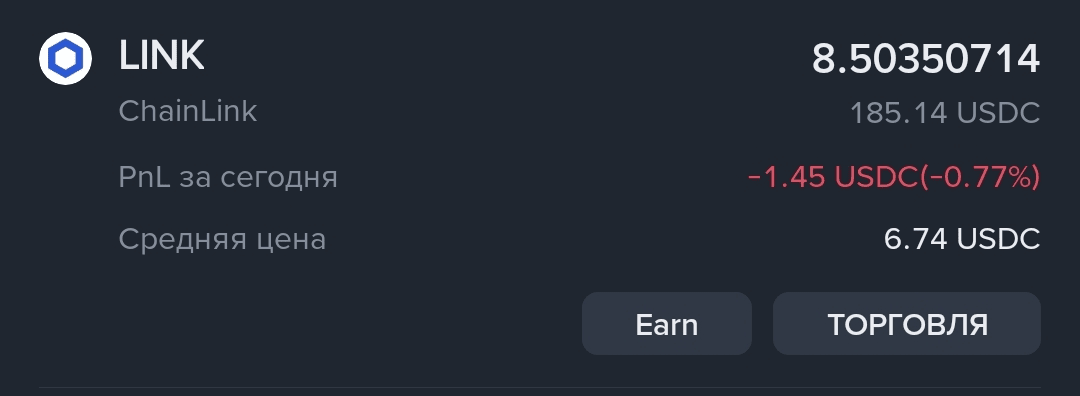Select the ChainLink asset name subtitle
Screen dimensions: 1080x396
click(188, 111)
